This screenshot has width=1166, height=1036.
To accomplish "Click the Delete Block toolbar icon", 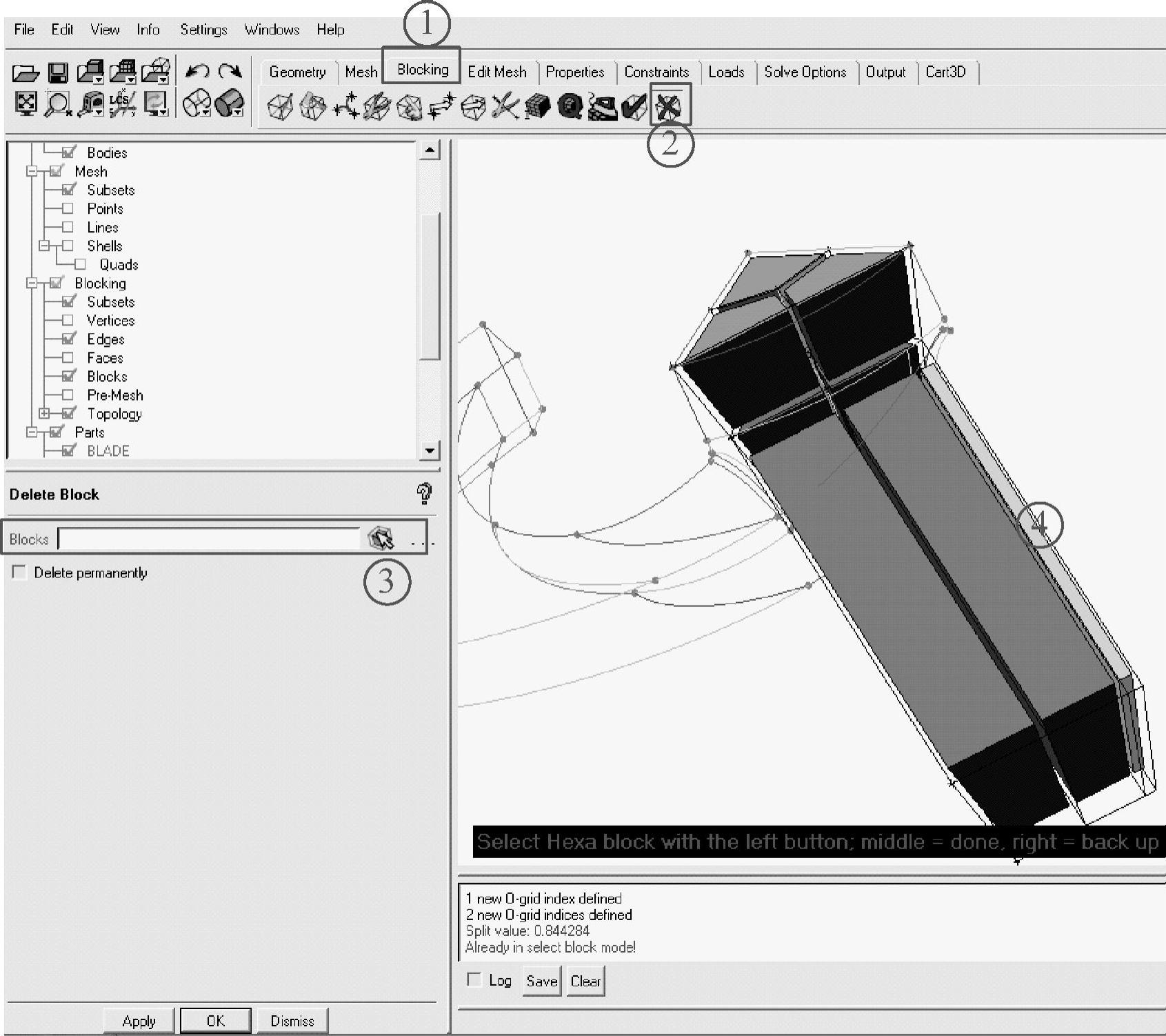I will pyautogui.click(x=668, y=106).
